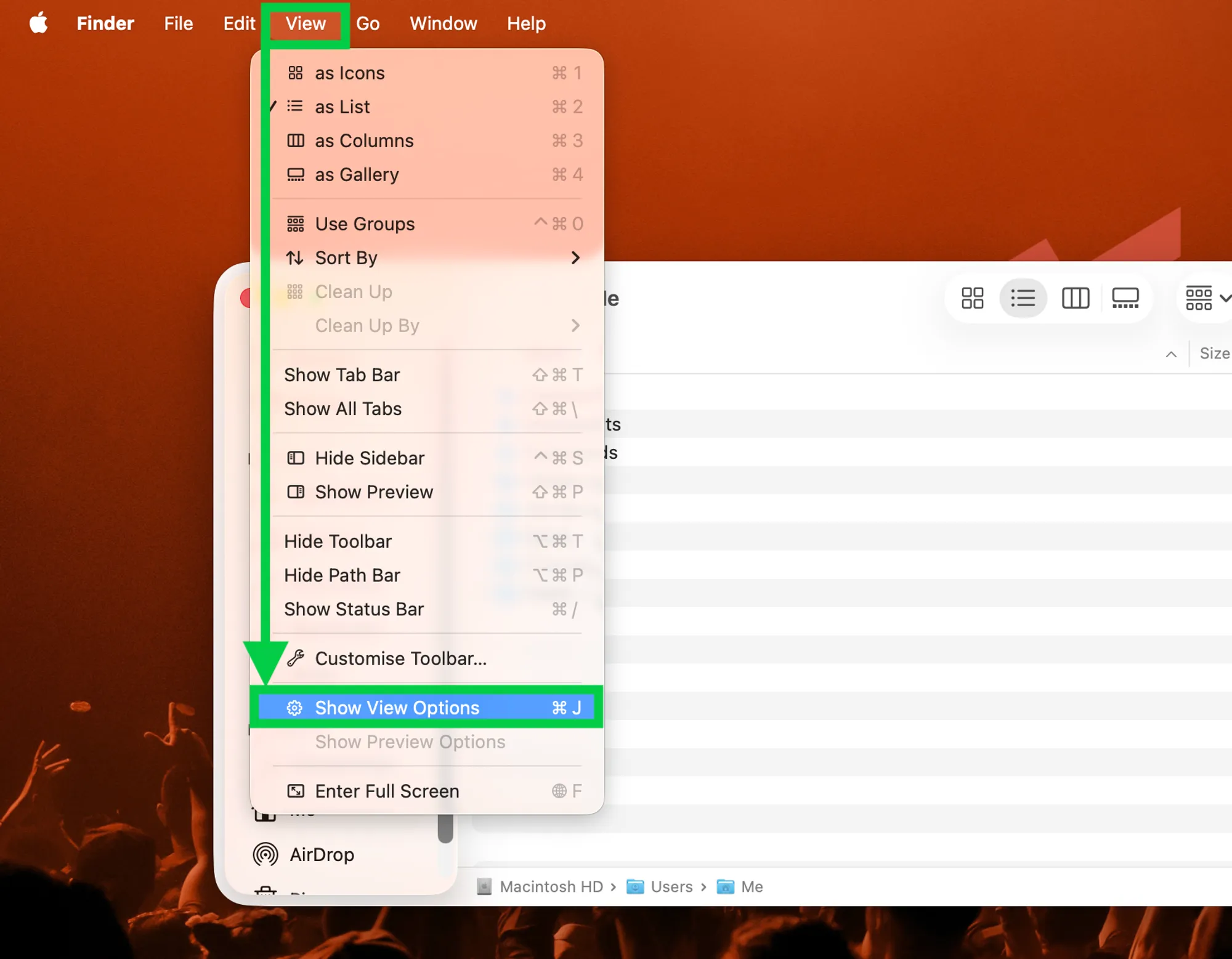1232x959 pixels.
Task: Toggle sort direction chevron near Size
Action: (x=1171, y=354)
